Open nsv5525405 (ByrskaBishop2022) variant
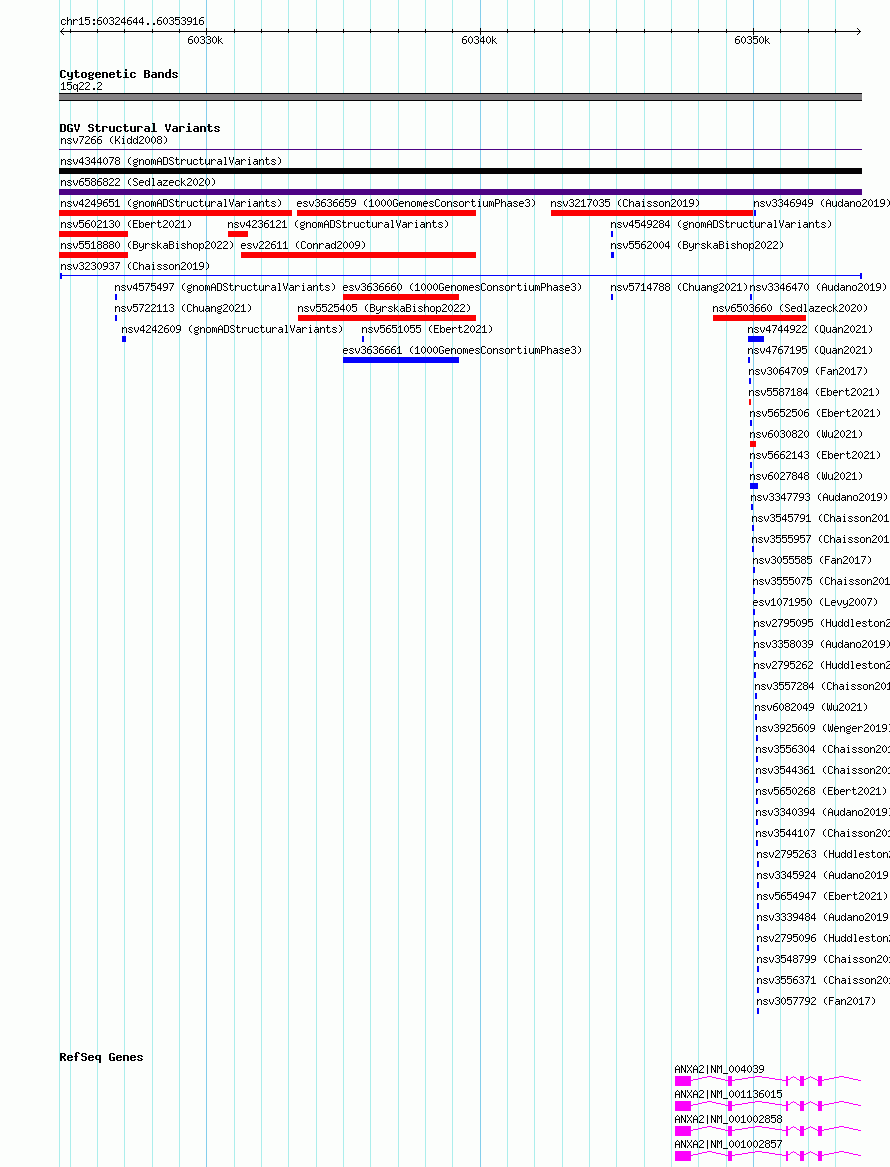Viewport: 890px width, 1167px height. 384,308
